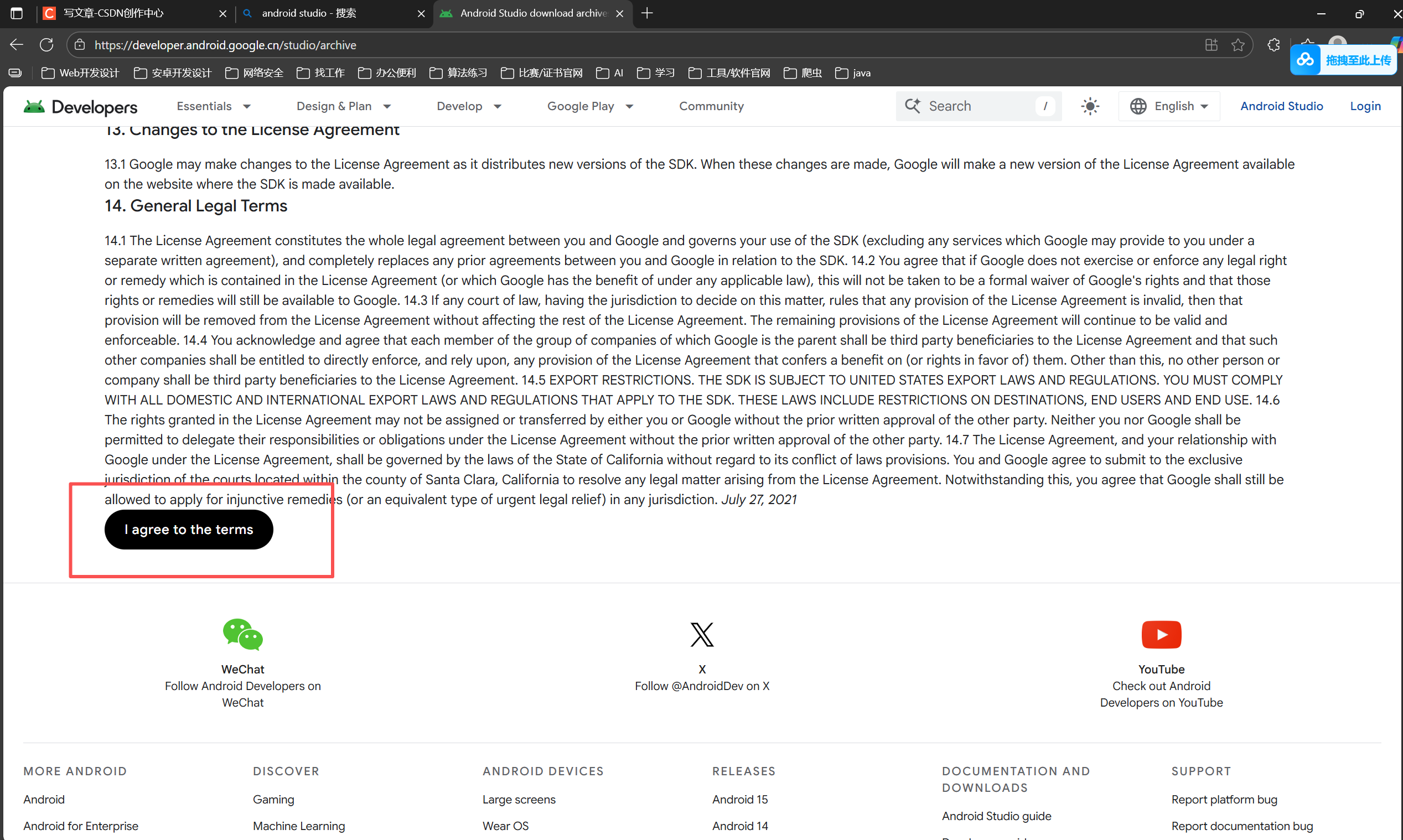Viewport: 1403px width, 840px height.
Task: Open Android for Enterprise footer link
Action: coord(81,826)
